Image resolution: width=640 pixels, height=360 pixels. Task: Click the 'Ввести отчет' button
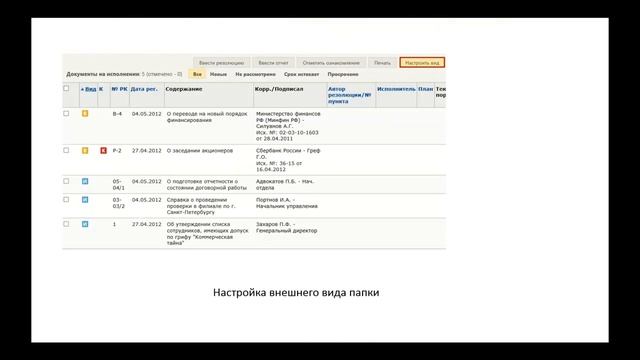tap(273, 63)
